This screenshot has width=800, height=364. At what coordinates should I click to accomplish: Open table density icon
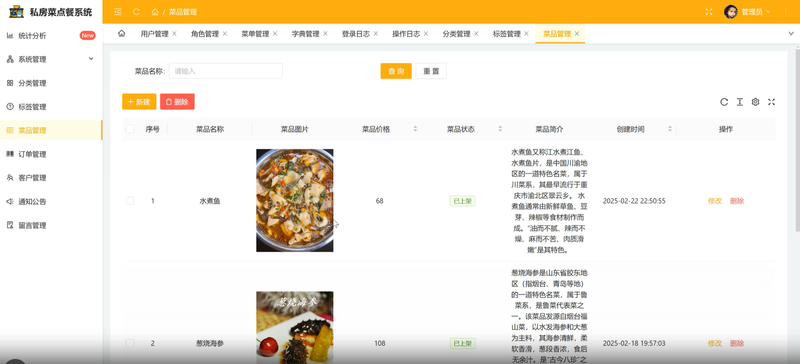739,102
